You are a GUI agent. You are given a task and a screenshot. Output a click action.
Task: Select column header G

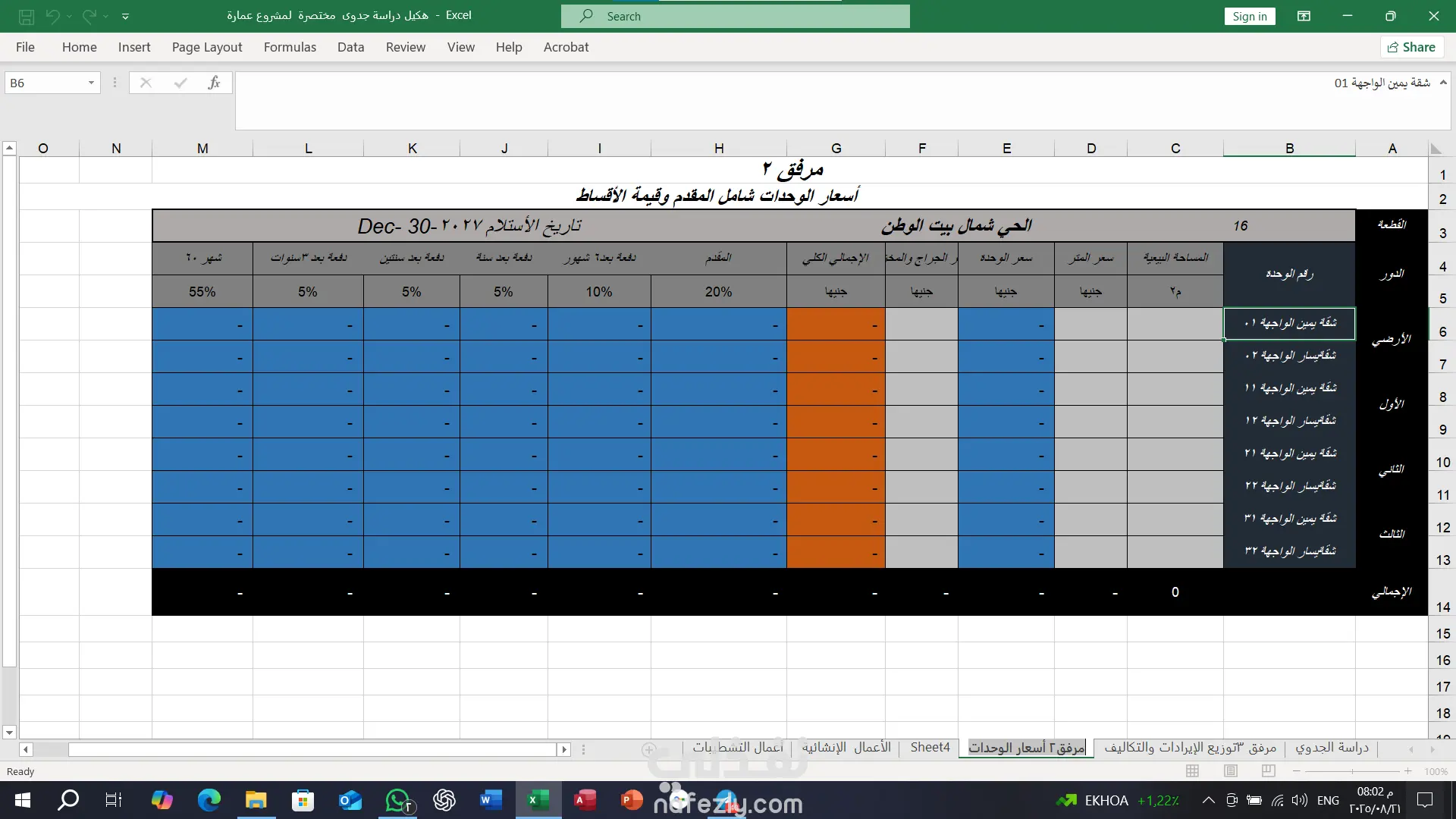(836, 149)
